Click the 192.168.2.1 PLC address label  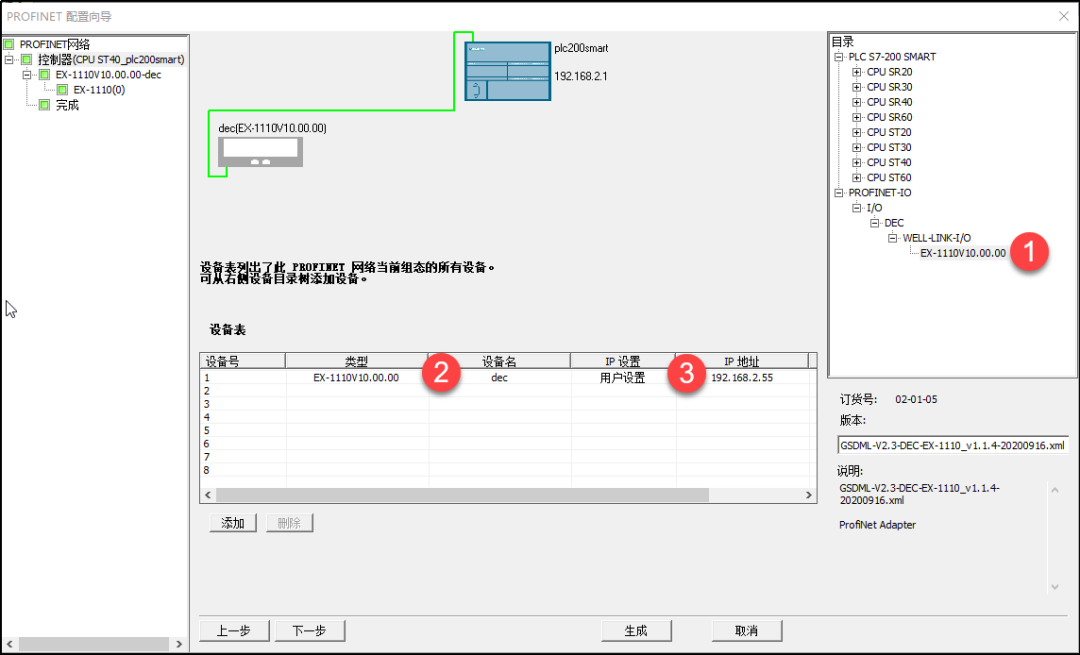[581, 76]
